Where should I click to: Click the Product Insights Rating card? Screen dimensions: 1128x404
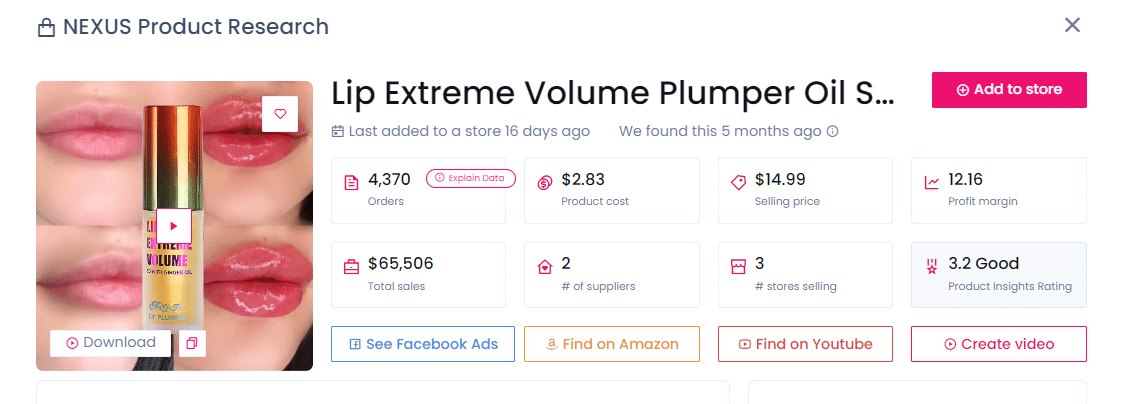pos(998,274)
